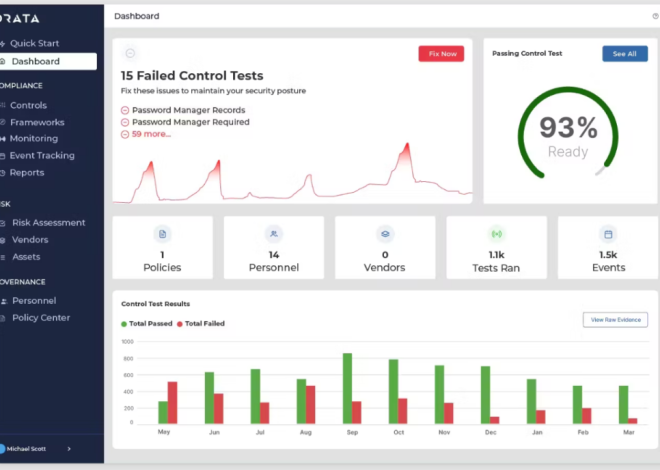Click the collapse circle icon on failed tests card
This screenshot has width=660, height=470.
pyautogui.click(x=130, y=53)
